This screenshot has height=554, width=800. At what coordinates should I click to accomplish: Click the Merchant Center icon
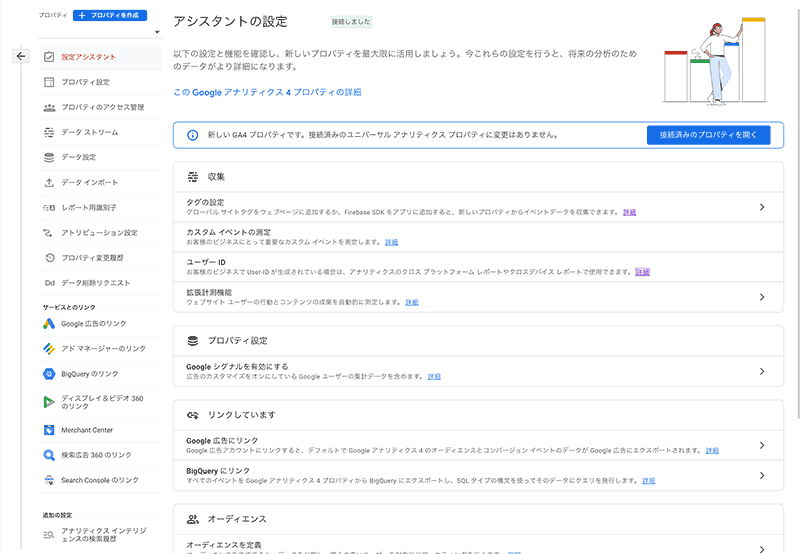point(49,430)
